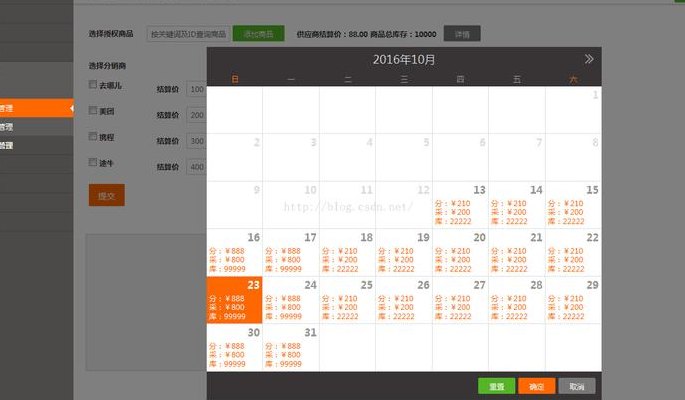Click the white arrow on the orange sidebar item
This screenshot has height=400, width=685.
[x=72, y=108]
